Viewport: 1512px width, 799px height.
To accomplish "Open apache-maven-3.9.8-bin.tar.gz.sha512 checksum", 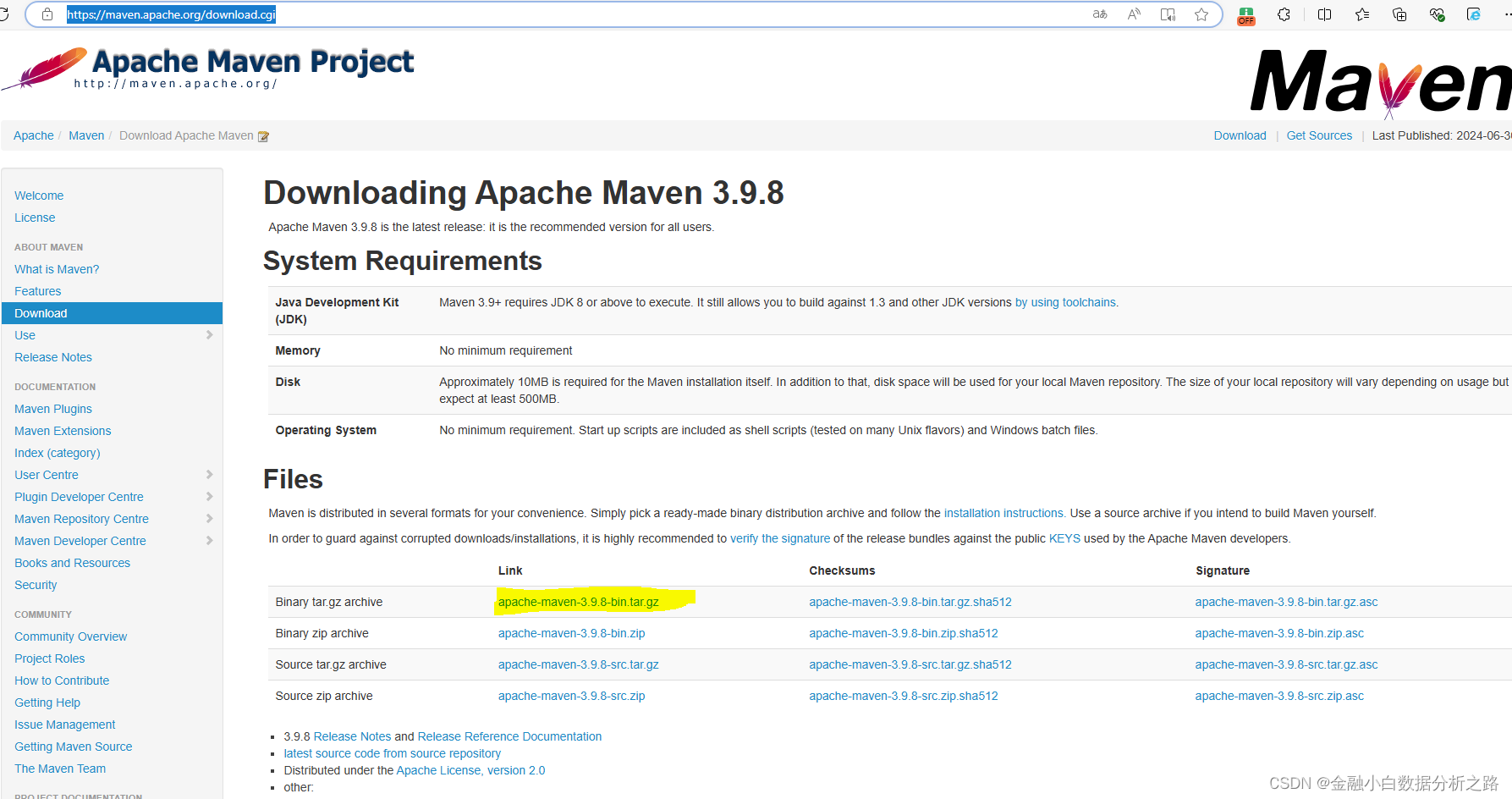I will pyautogui.click(x=910, y=602).
